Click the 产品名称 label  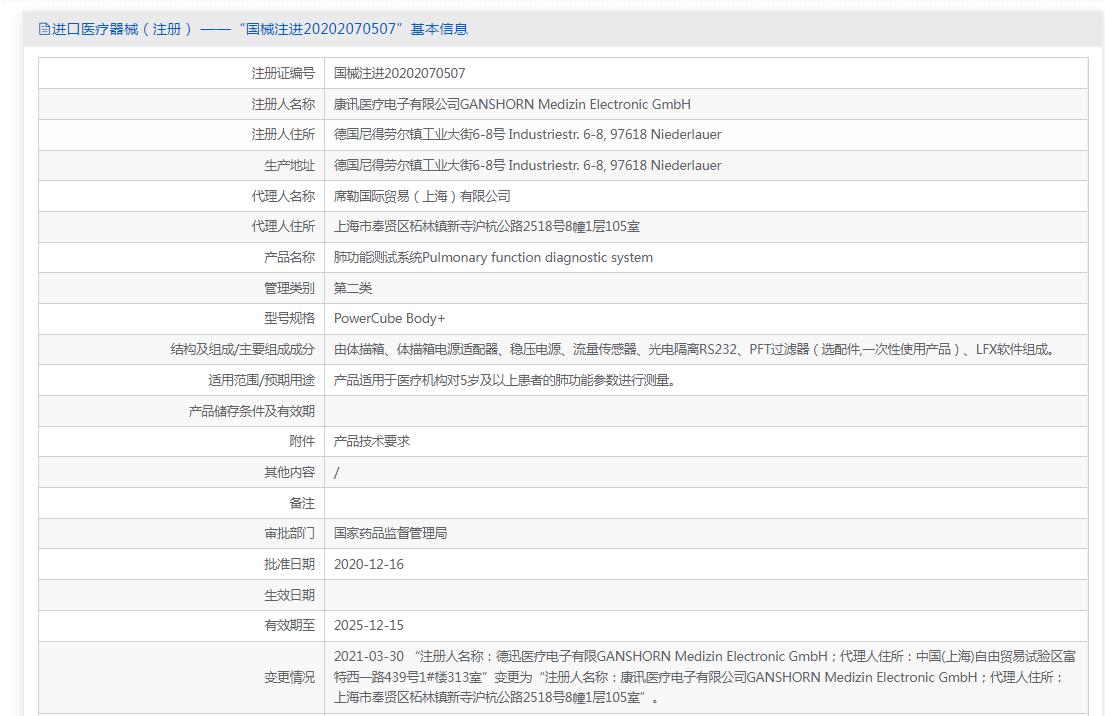(290, 257)
